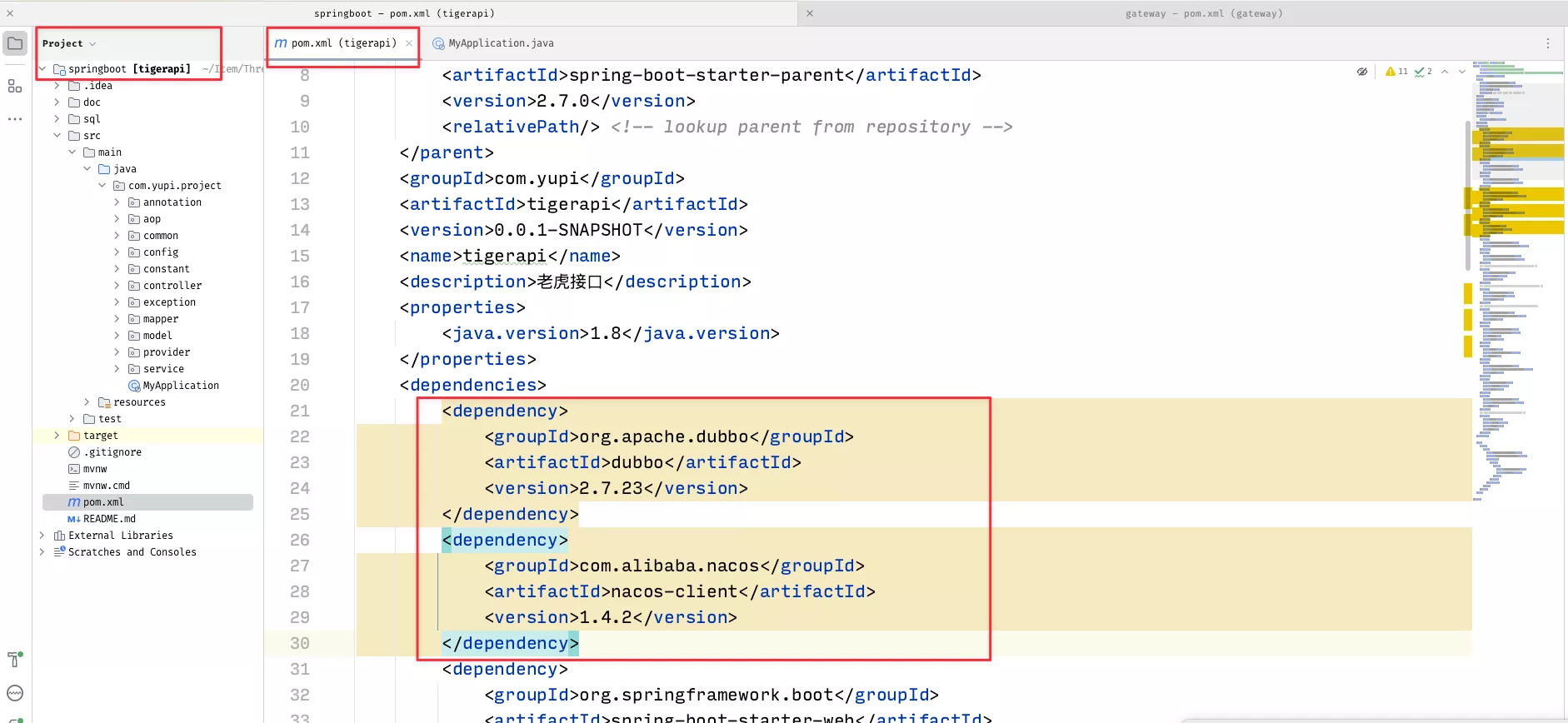Click the groupId com.yupi line
This screenshot has height=723, width=1568.
(x=542, y=178)
